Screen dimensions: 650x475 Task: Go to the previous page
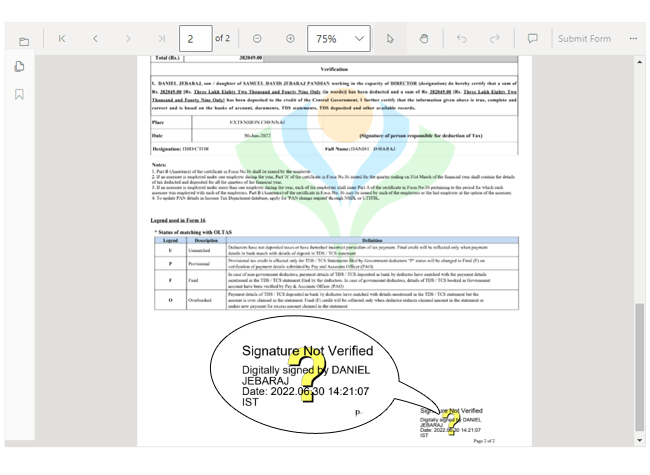[x=95, y=39]
